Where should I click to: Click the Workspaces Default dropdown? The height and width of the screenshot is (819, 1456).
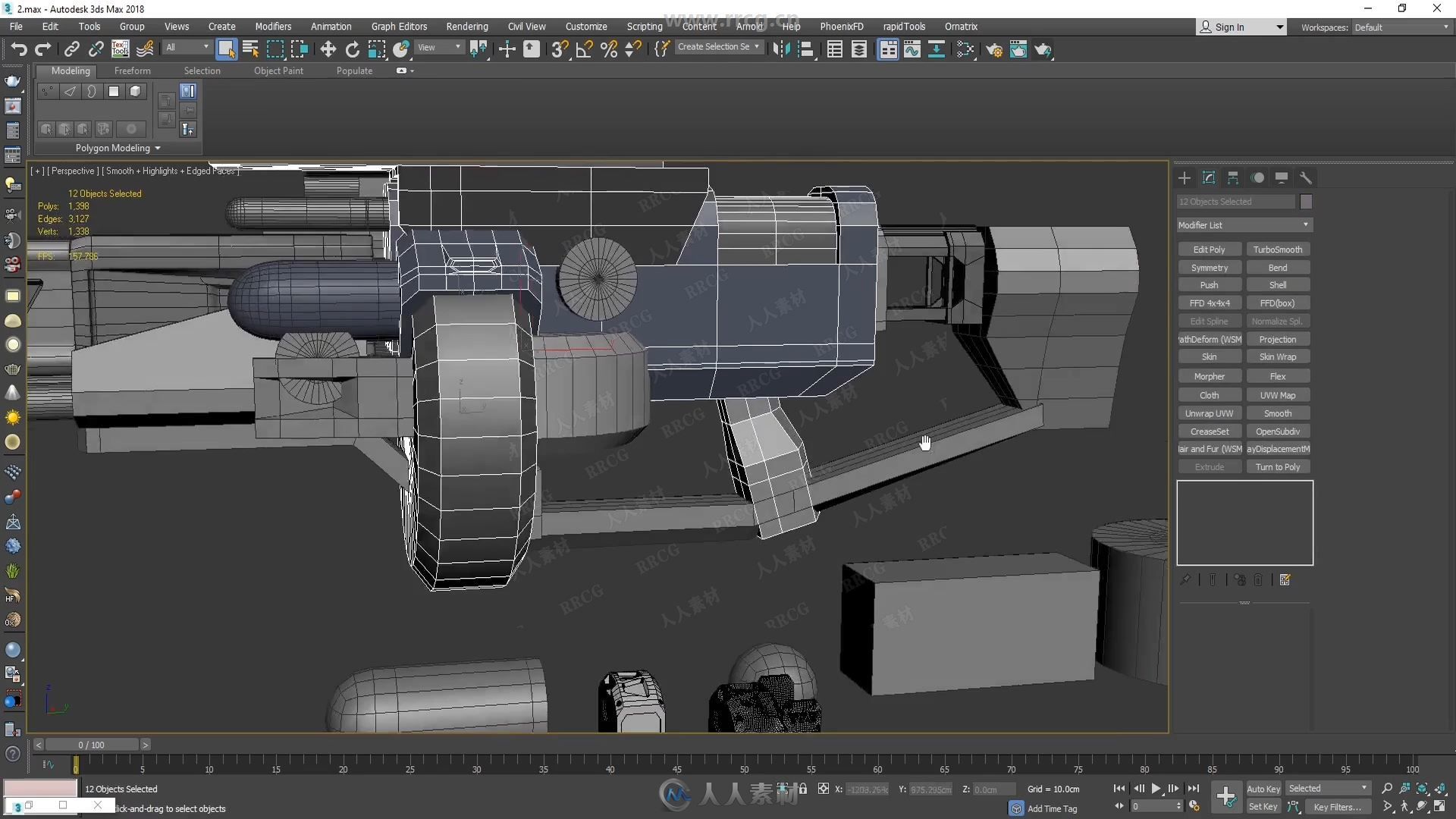pos(1370,27)
